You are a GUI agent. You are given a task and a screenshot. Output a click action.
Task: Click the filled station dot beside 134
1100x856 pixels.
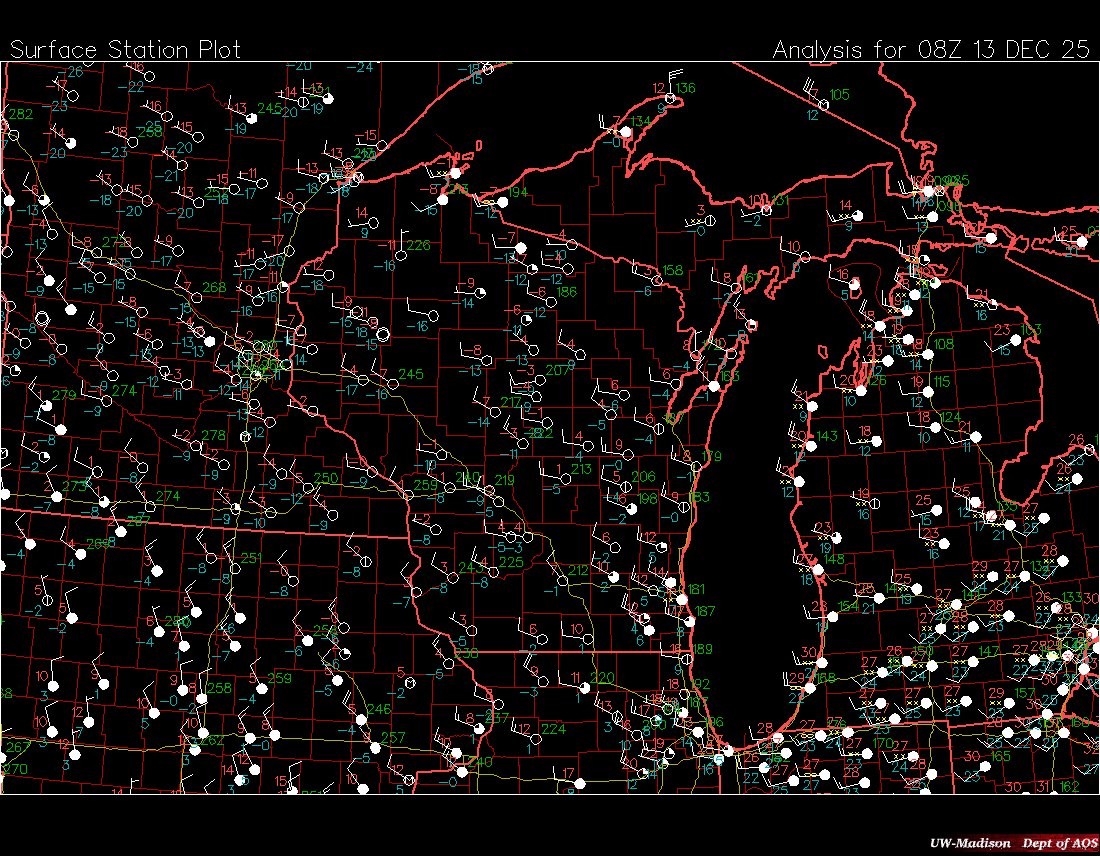tap(625, 131)
